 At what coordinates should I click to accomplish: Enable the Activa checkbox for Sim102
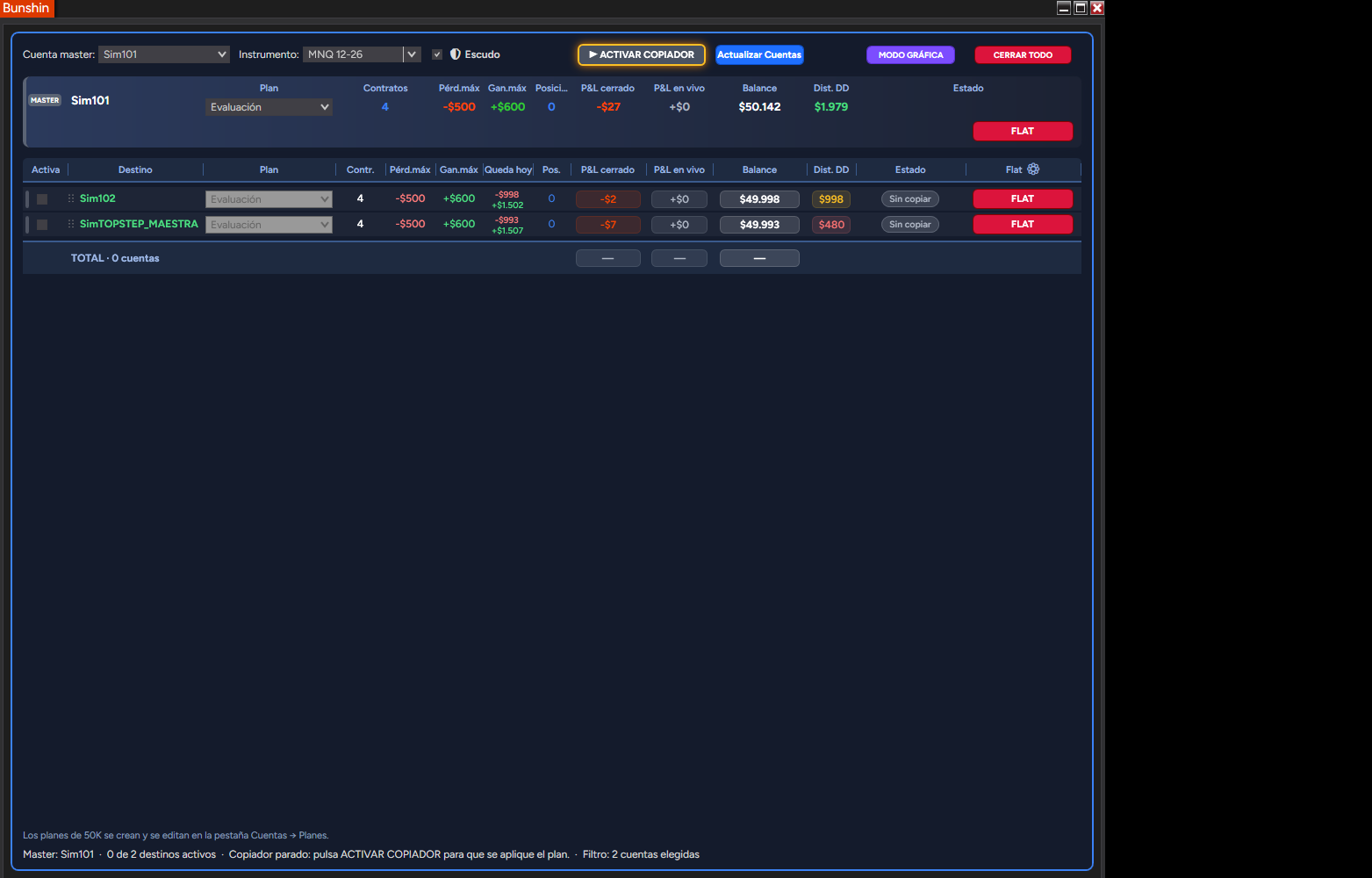42,199
